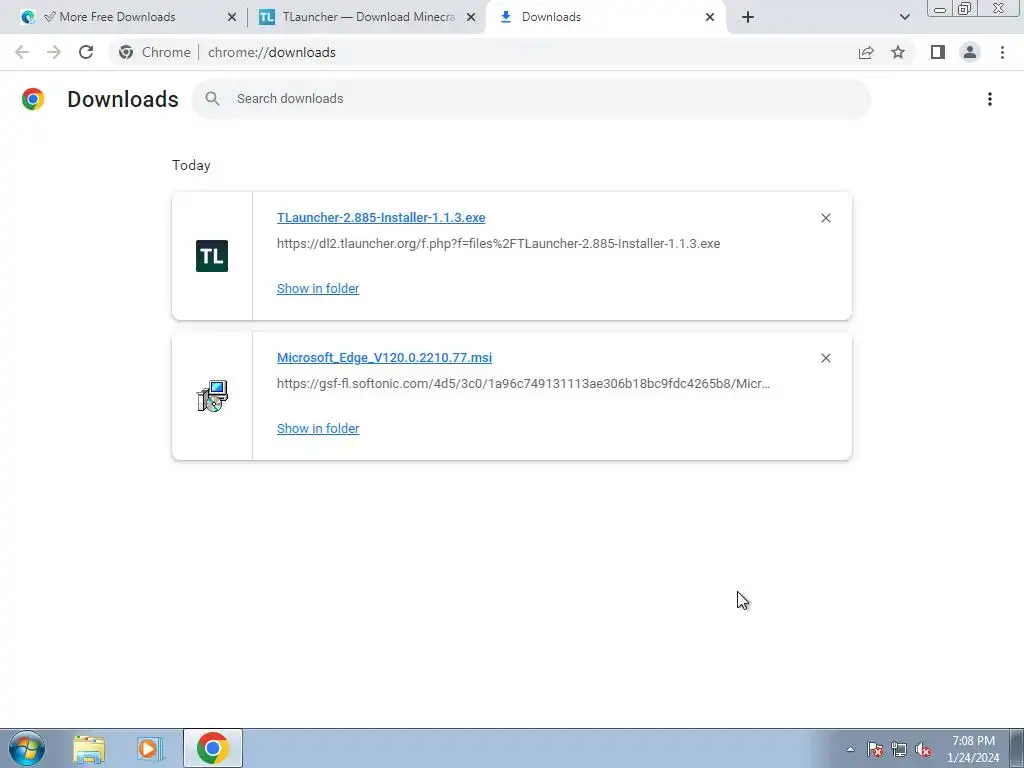Open network status icon in tray
Image resolution: width=1024 pixels, height=768 pixels.
coord(899,749)
